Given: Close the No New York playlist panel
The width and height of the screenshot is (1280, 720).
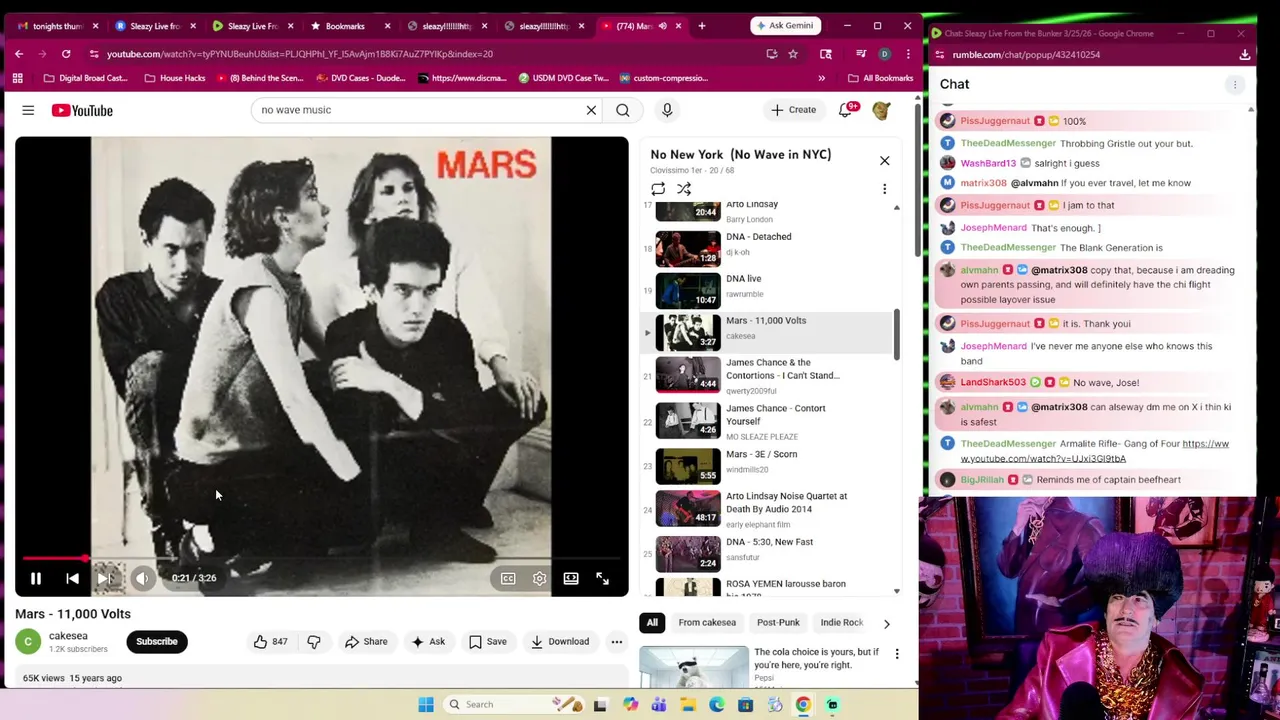Looking at the screenshot, I should tap(884, 161).
